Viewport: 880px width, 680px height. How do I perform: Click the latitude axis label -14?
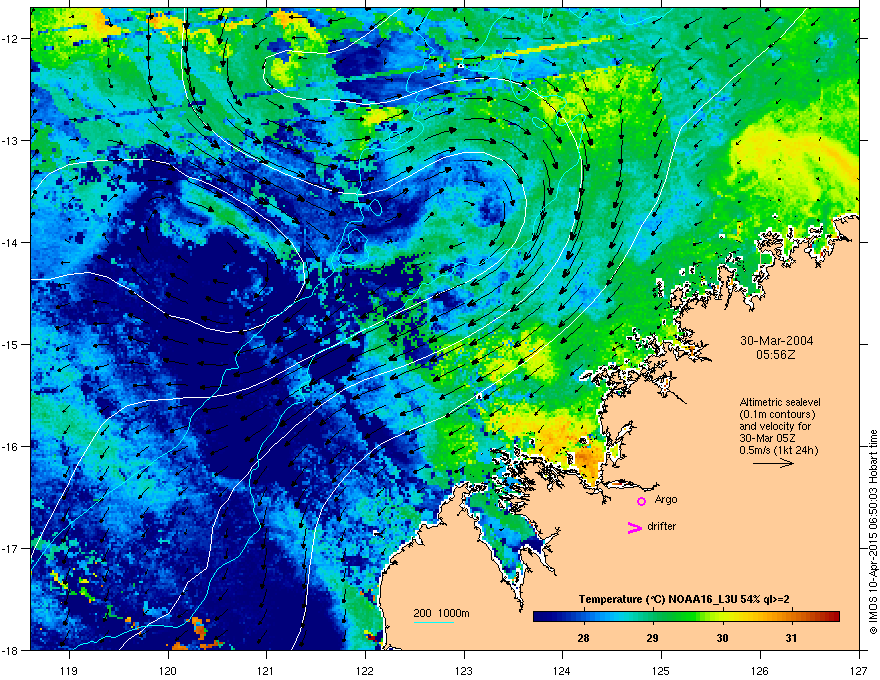click(11, 243)
